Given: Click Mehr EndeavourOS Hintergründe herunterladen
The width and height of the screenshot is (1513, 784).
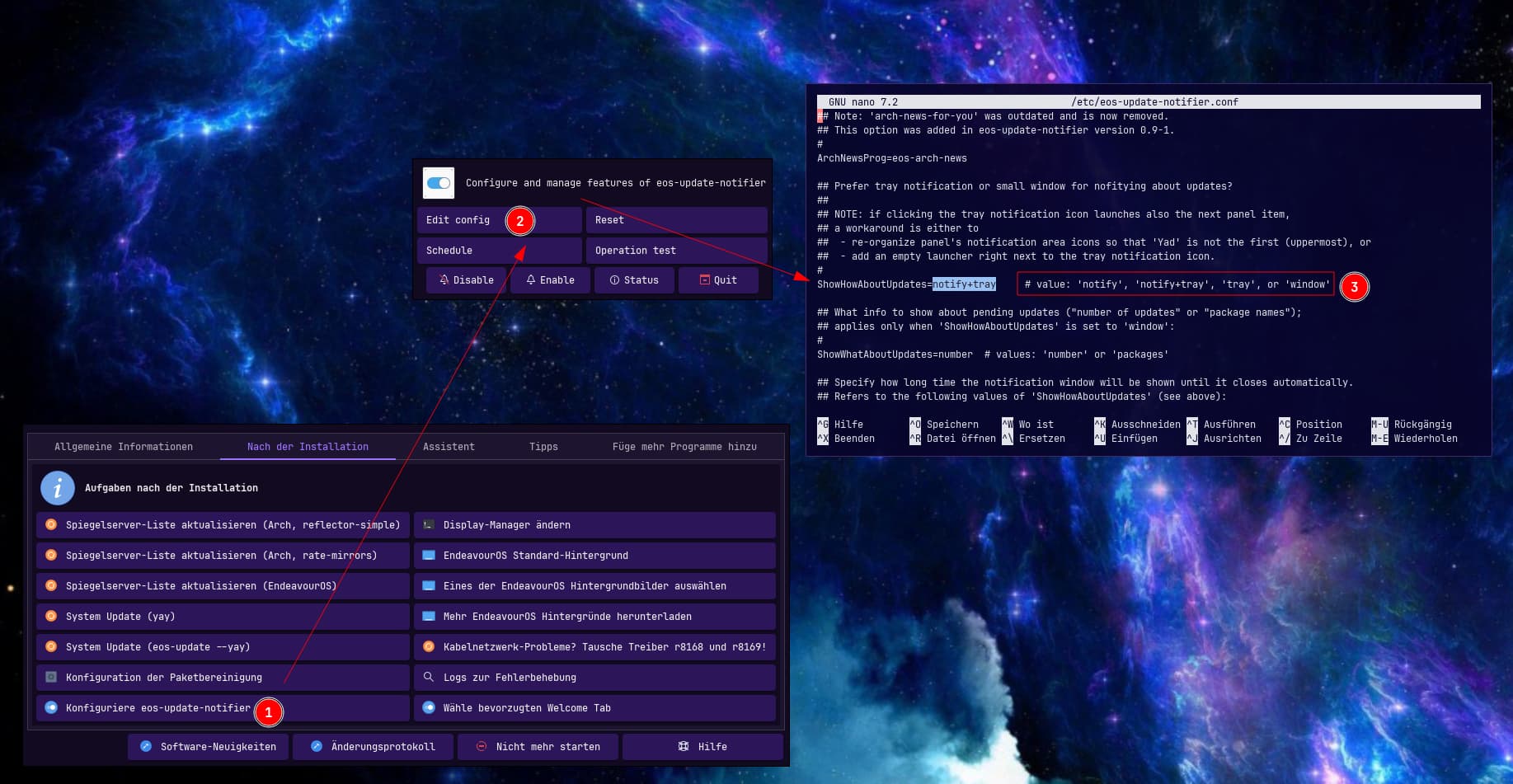Looking at the screenshot, I should pyautogui.click(x=594, y=617).
